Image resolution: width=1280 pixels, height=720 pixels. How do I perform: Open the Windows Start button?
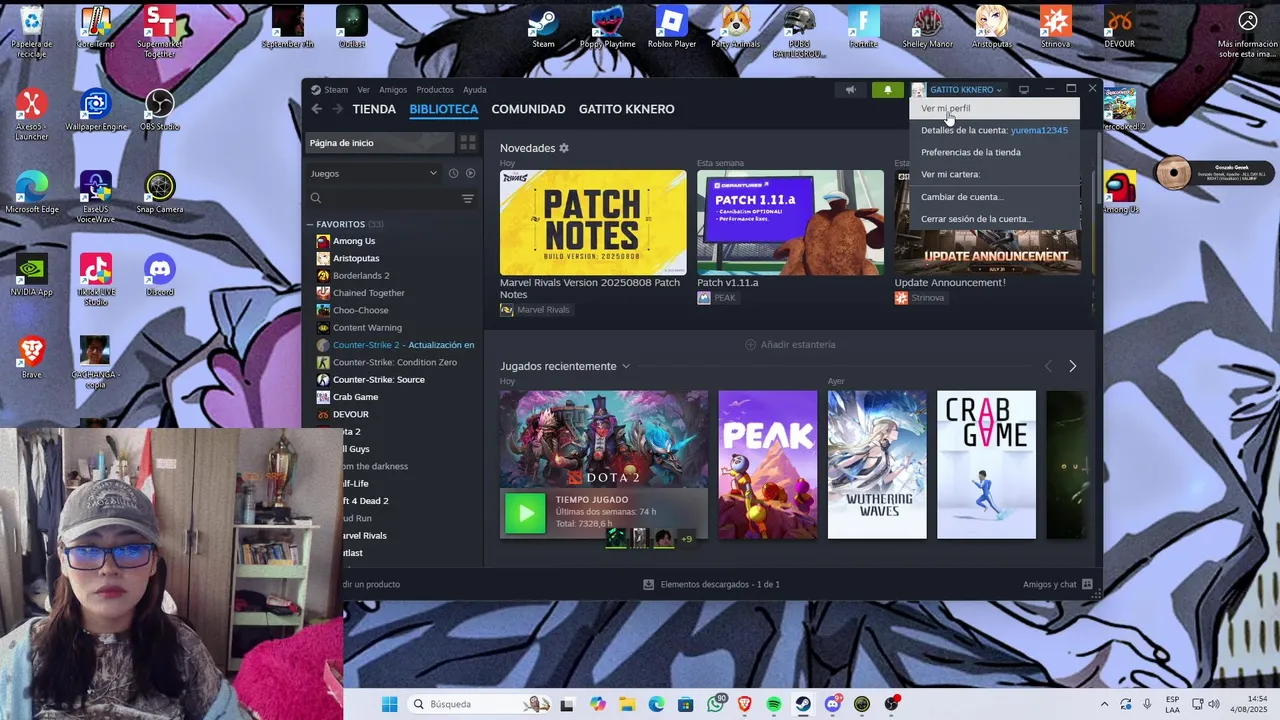[389, 704]
